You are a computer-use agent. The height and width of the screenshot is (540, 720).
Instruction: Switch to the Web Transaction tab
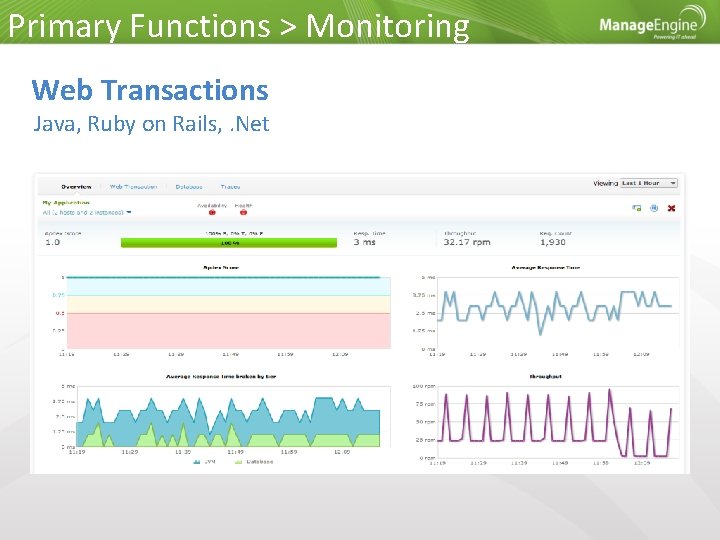click(x=133, y=187)
